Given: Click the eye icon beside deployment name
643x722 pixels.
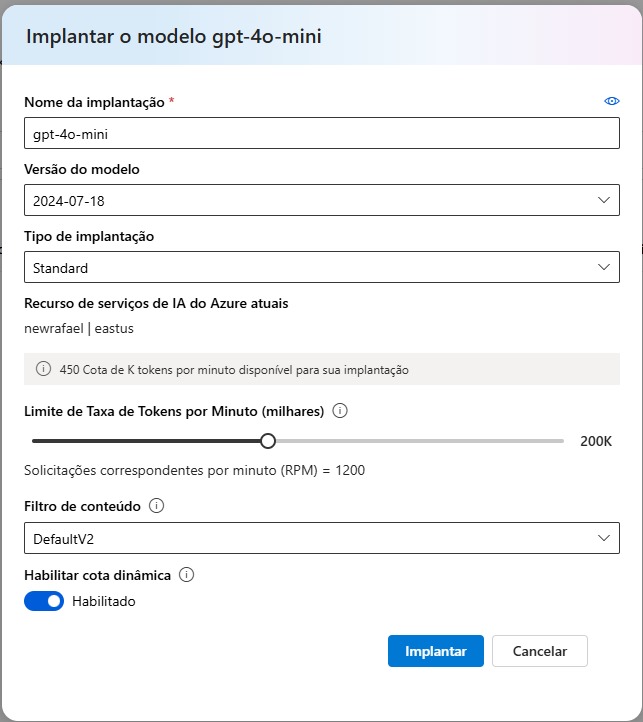Looking at the screenshot, I should 612,102.
